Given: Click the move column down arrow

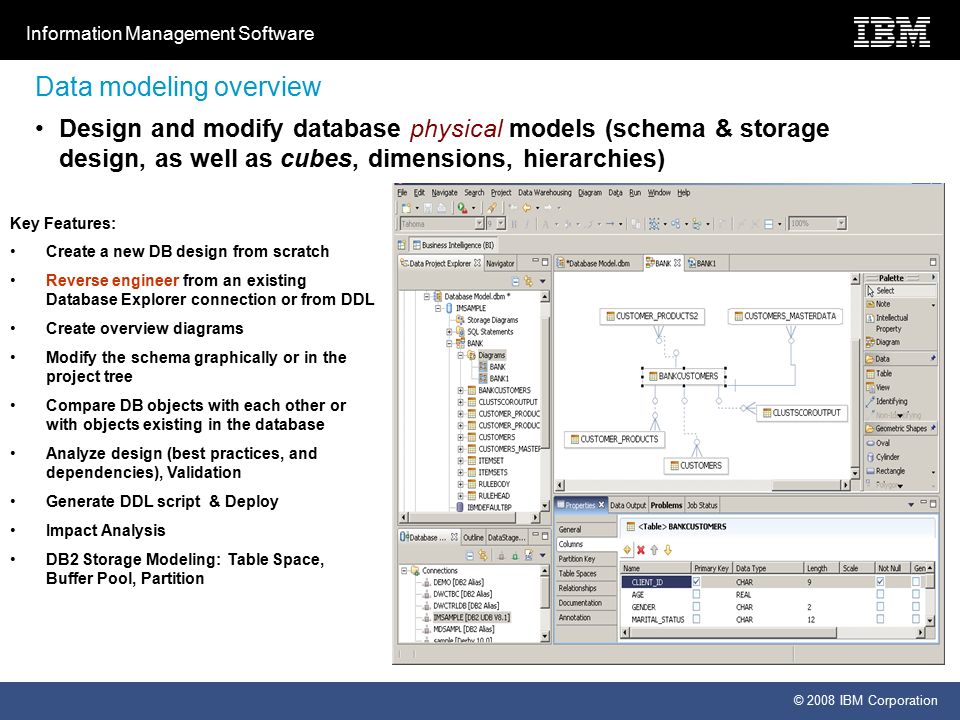Looking at the screenshot, I should pyautogui.click(x=668, y=550).
